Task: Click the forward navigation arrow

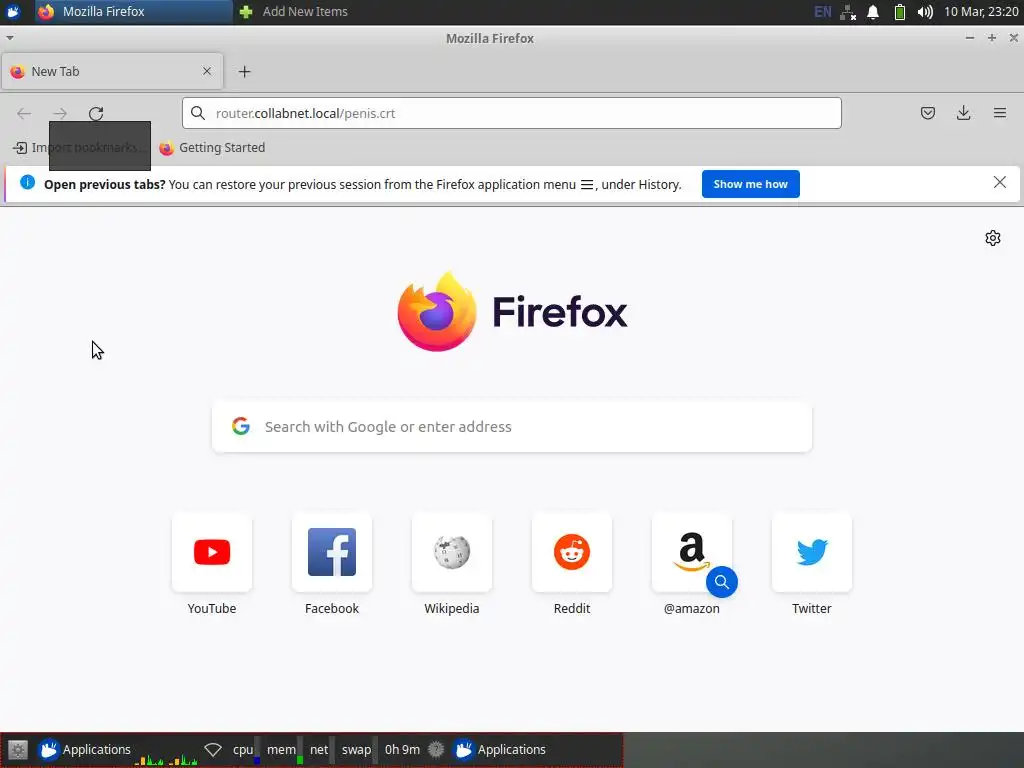Action: pyautogui.click(x=60, y=114)
